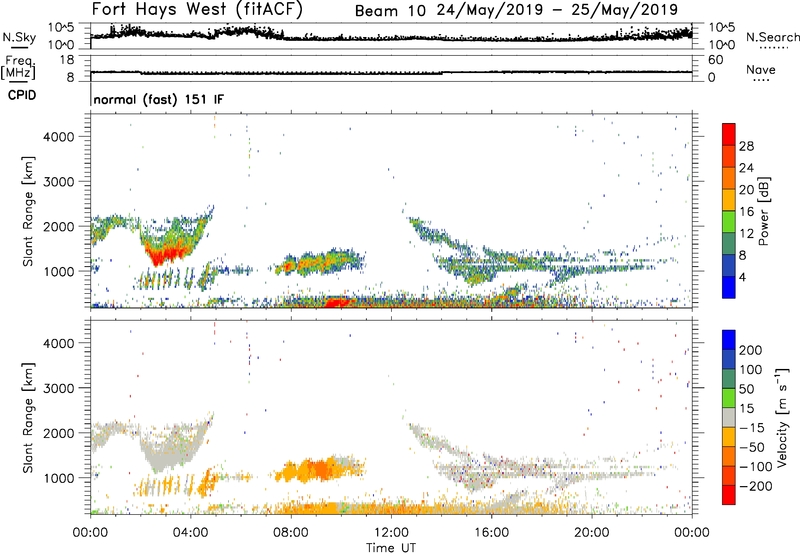Viewport: 800px width, 554px height.
Task: Click the date range '24/May/2019 - 25/May/2019'
Action: (x=557, y=10)
